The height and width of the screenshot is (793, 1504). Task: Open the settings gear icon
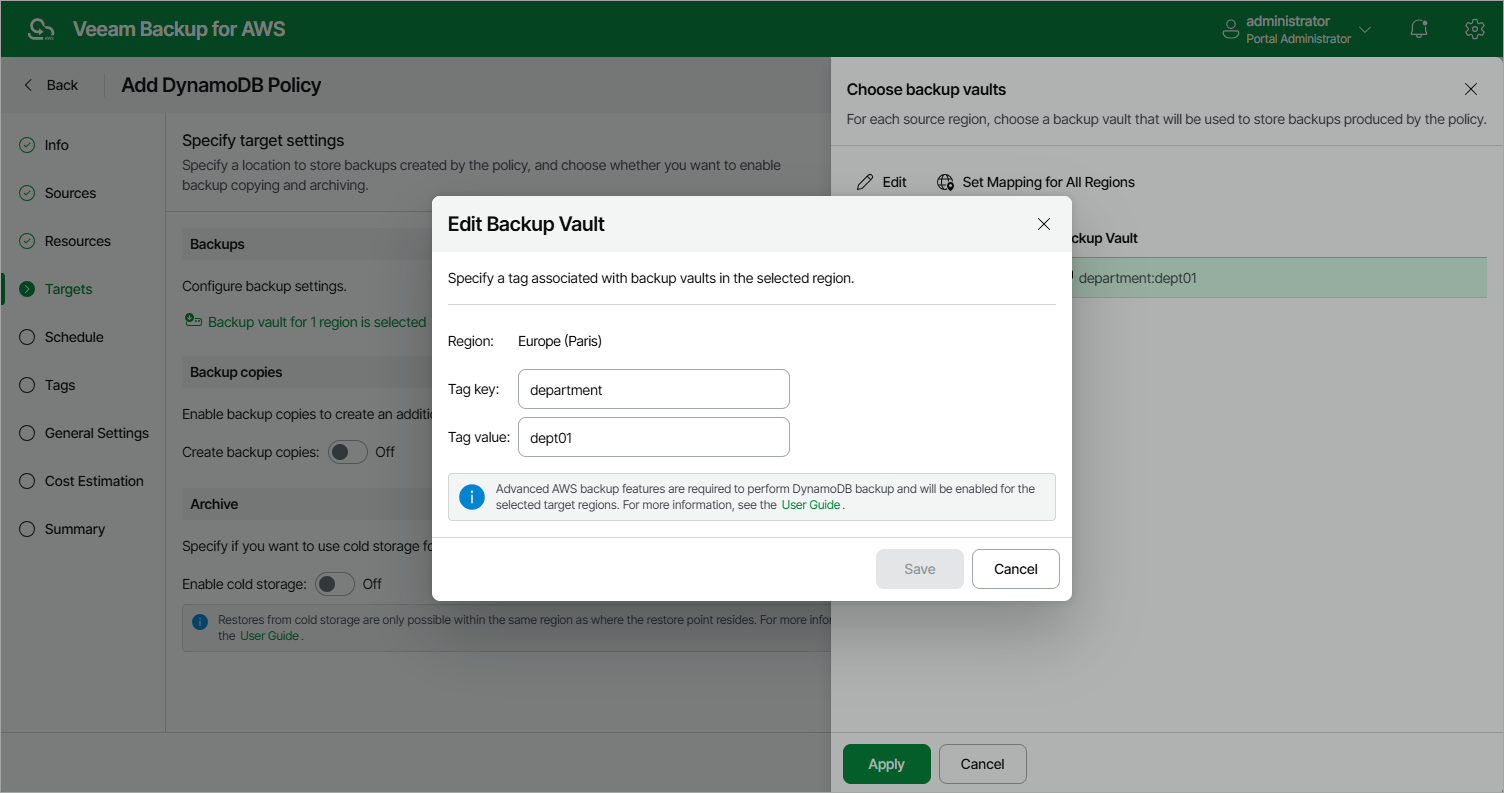pyautogui.click(x=1474, y=29)
